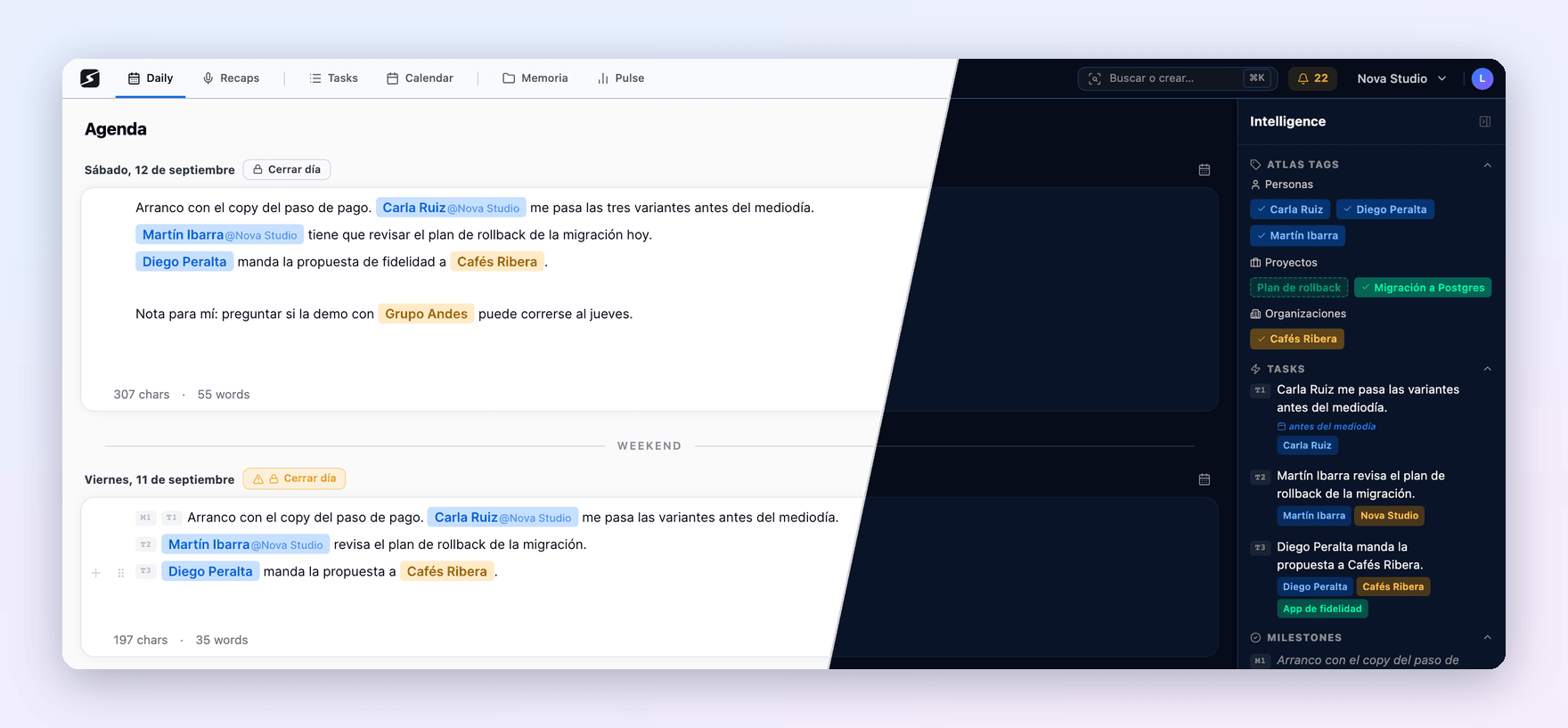Click the Buscar o crear search field

tap(1177, 78)
